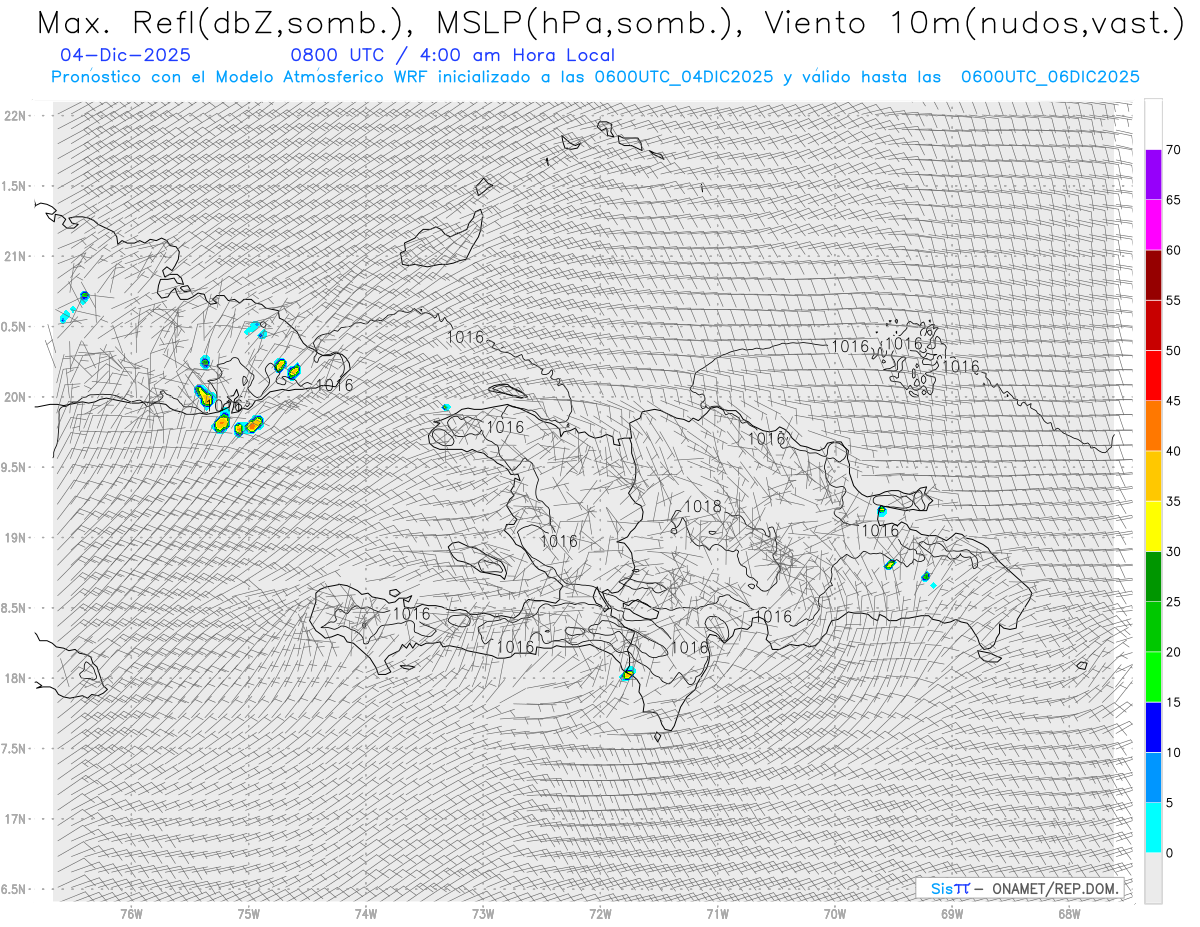Screen dimensions: 1200x927
Task: Click the light blue 5-10 dBZ band
Action: pyautogui.click(x=1153, y=777)
